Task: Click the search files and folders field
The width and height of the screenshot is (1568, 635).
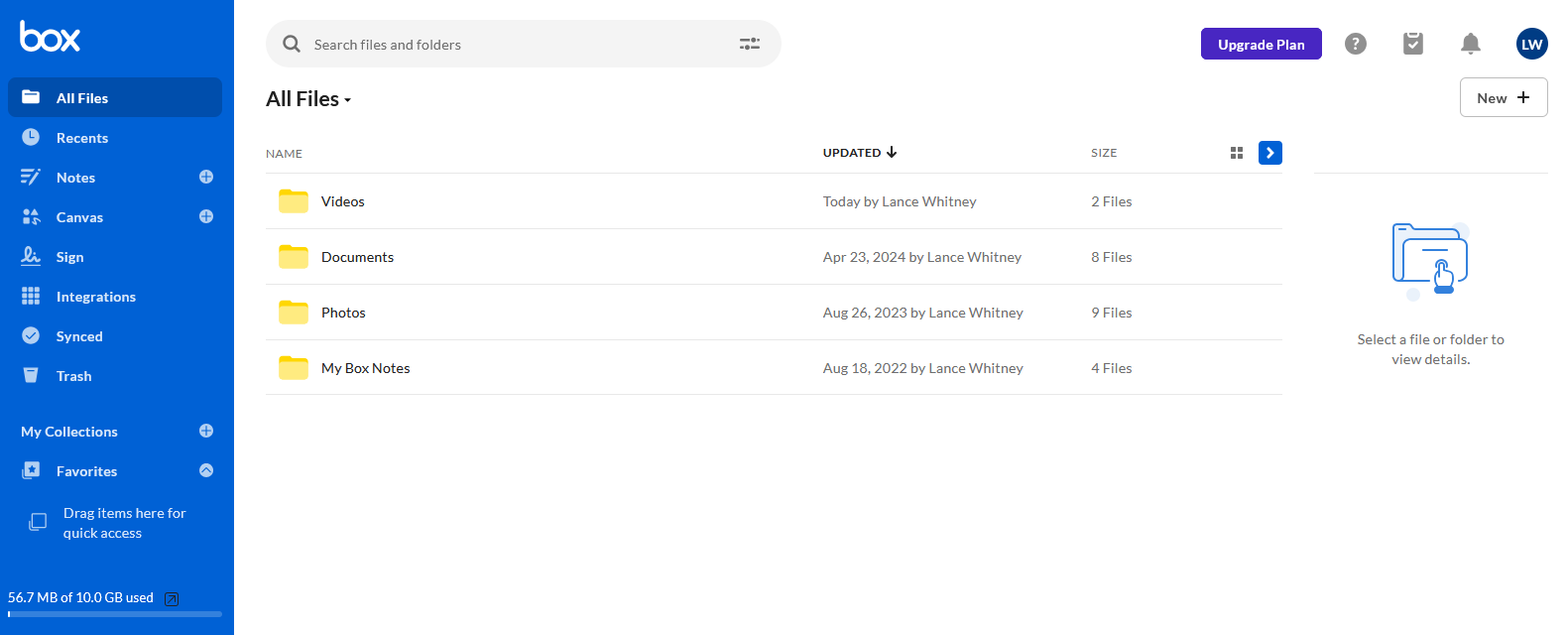Action: (x=516, y=45)
